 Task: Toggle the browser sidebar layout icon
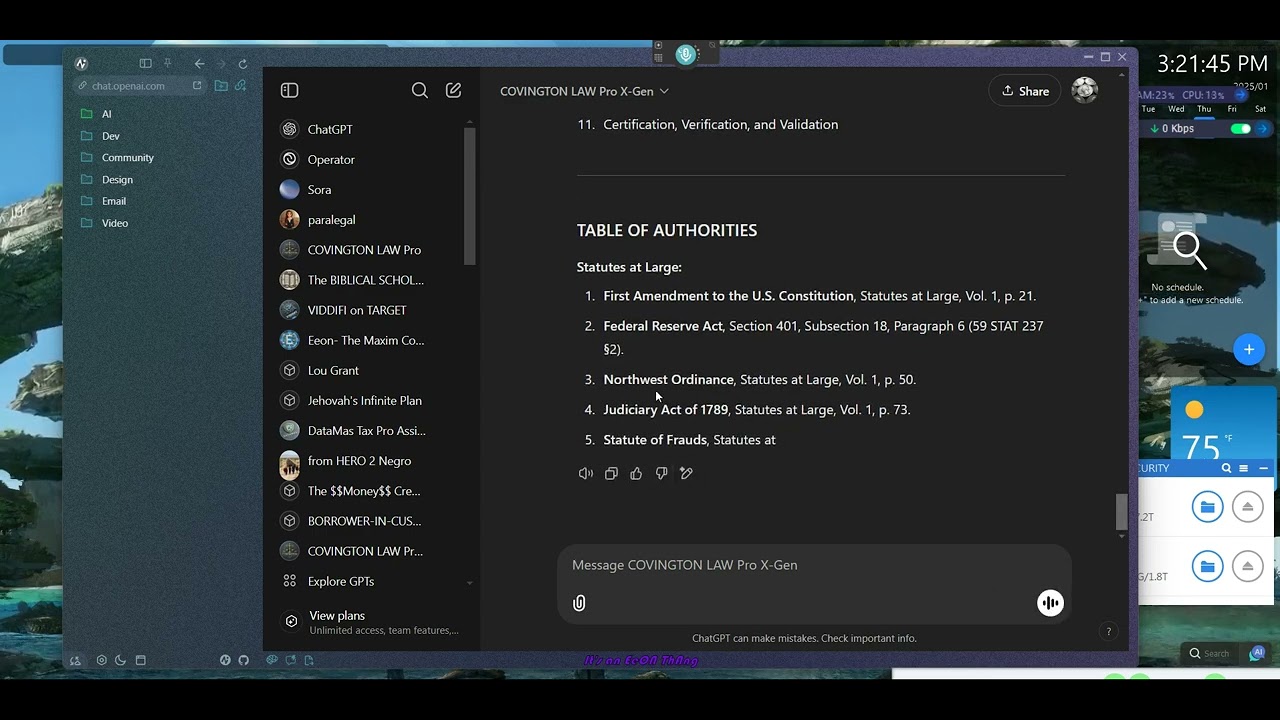(146, 64)
